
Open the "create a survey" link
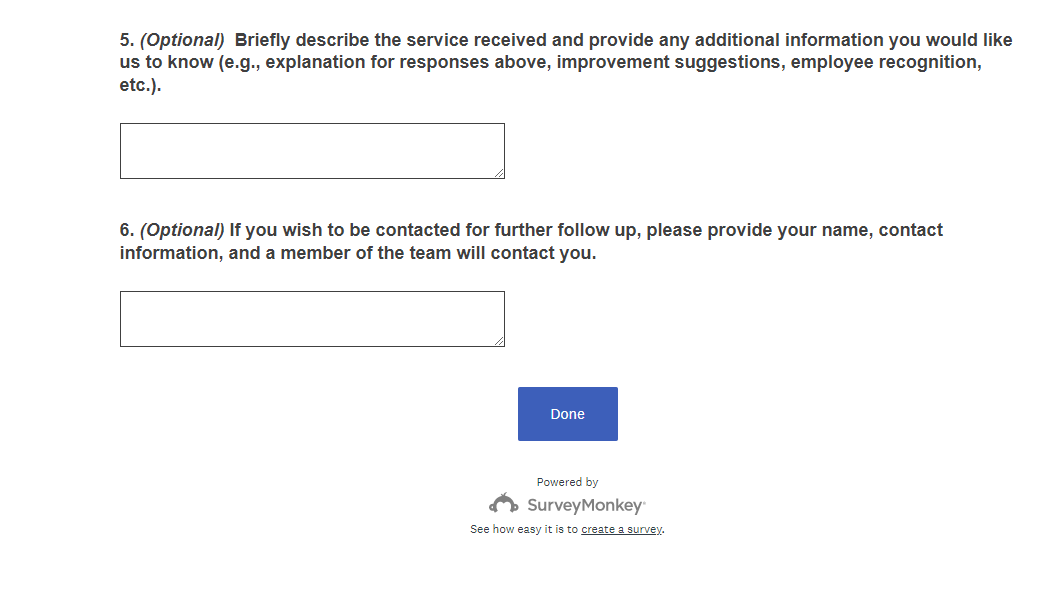[x=621, y=530]
